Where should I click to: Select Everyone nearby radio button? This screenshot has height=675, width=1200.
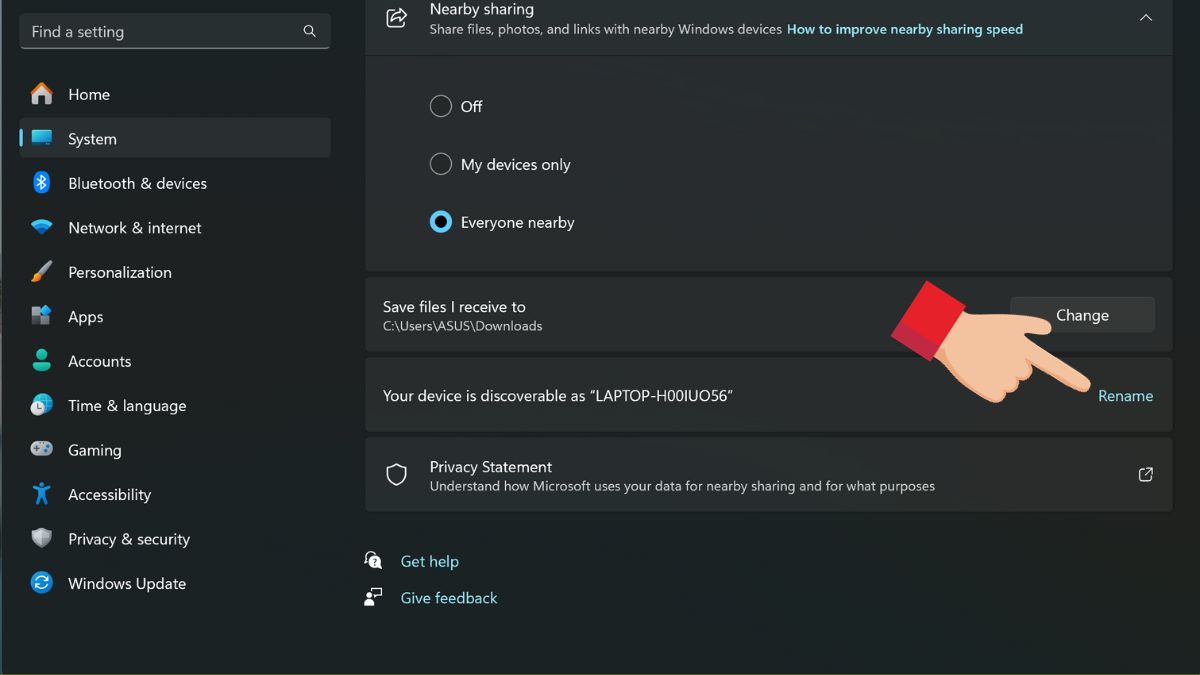pos(441,222)
